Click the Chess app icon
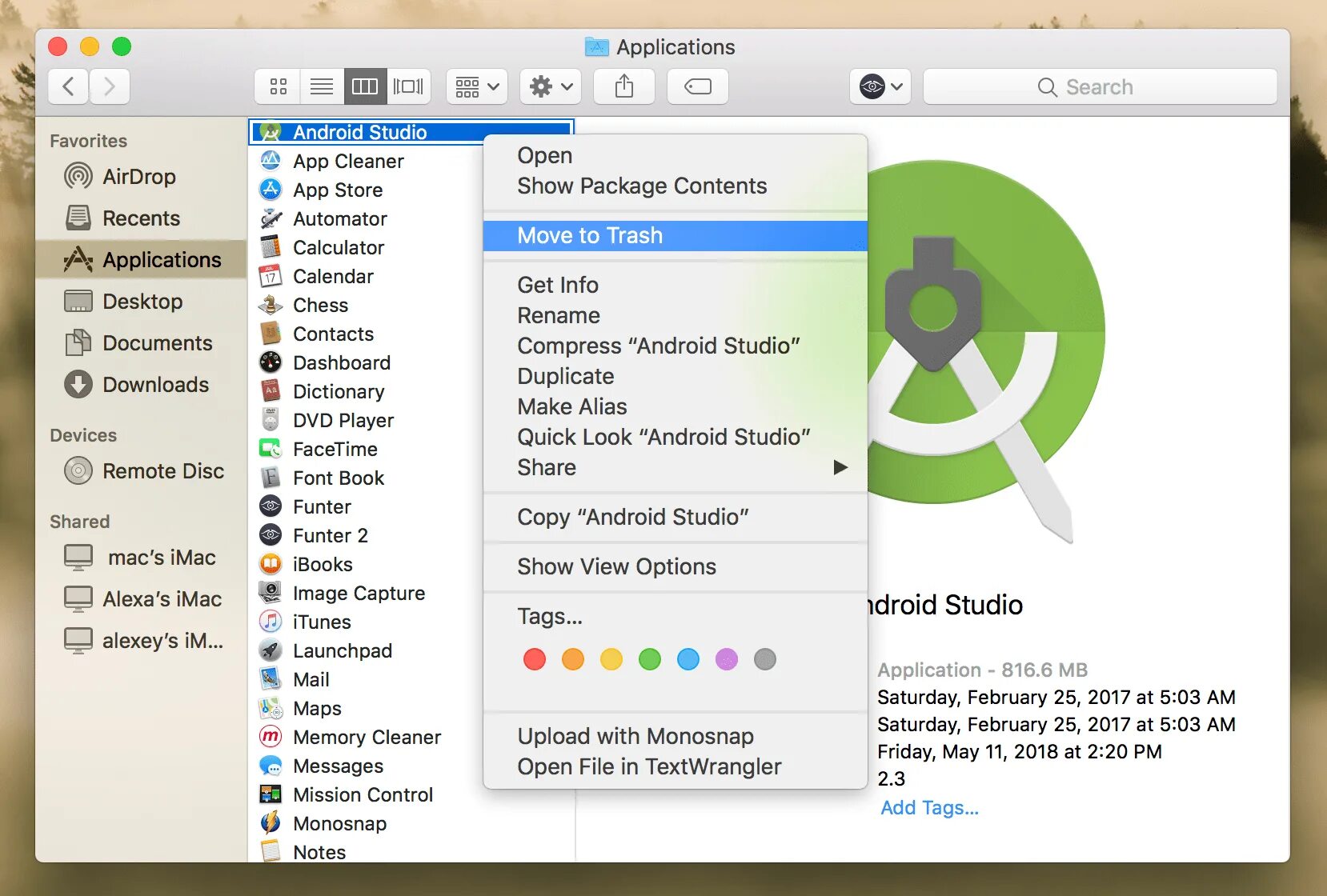Image resolution: width=1327 pixels, height=896 pixels. tap(271, 305)
